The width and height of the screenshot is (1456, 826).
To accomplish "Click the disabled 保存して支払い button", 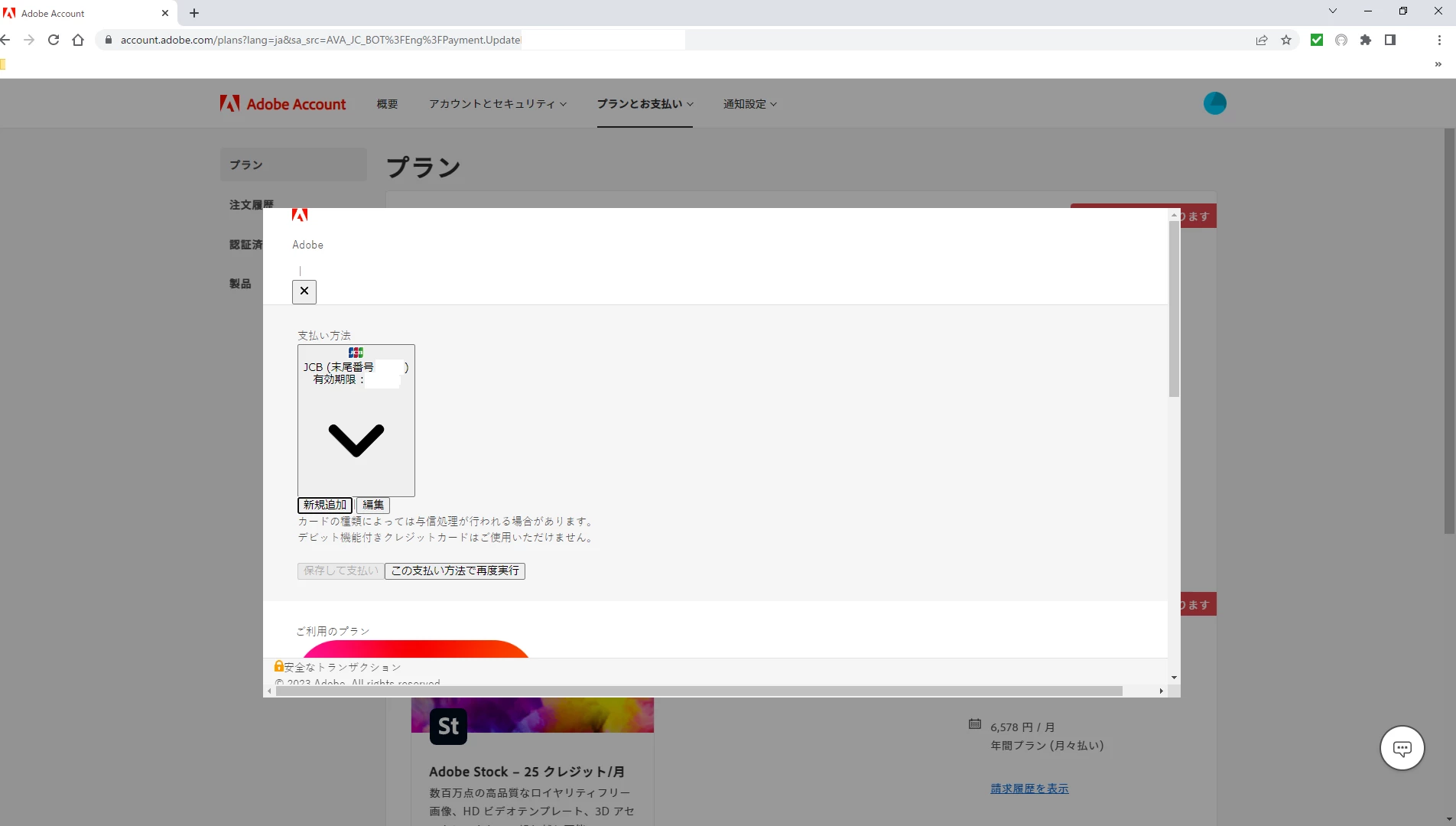I will [x=341, y=571].
